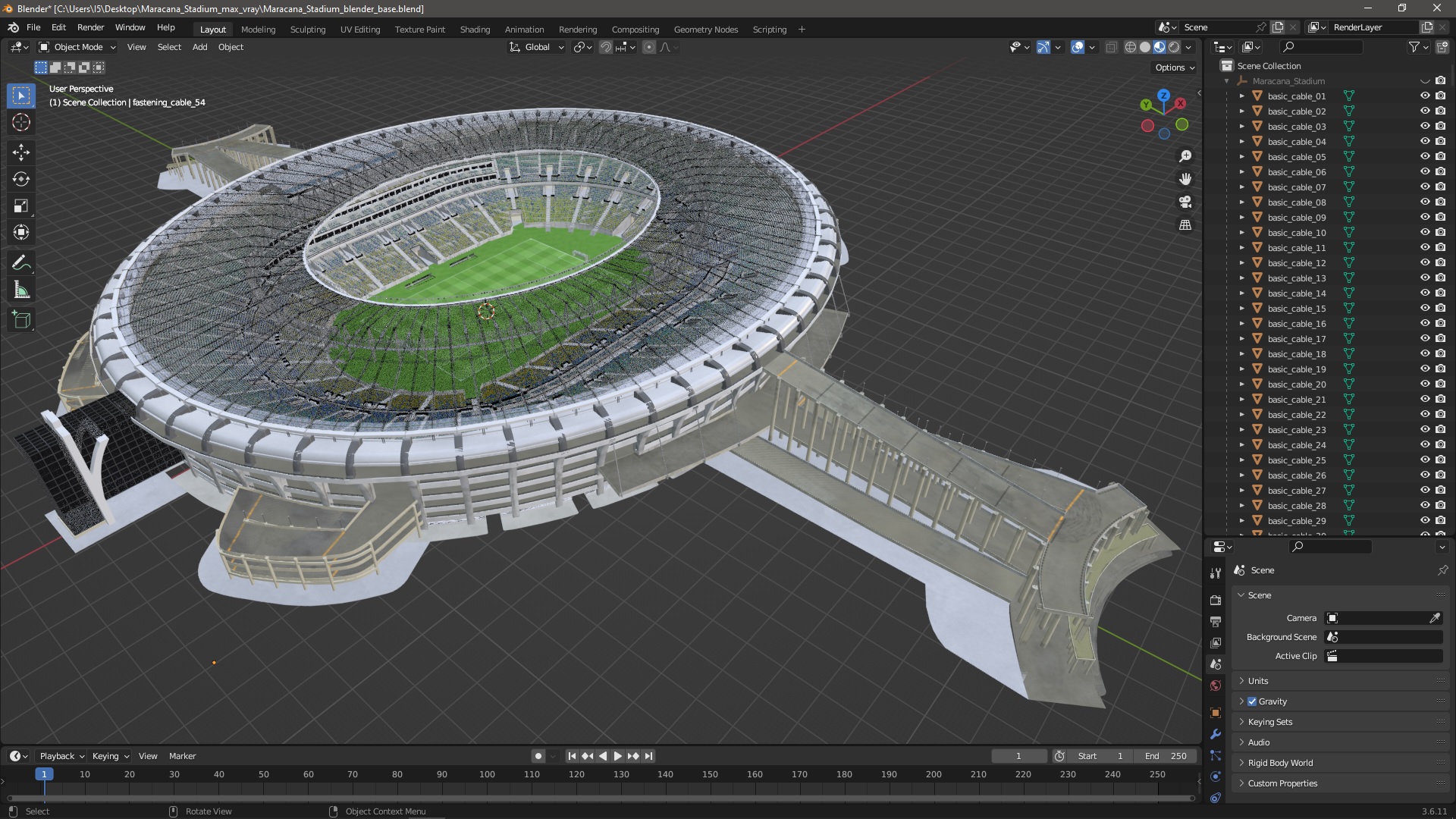This screenshot has width=1456, height=819.
Task: Open the Tool properties tab
Action: click(x=1216, y=573)
